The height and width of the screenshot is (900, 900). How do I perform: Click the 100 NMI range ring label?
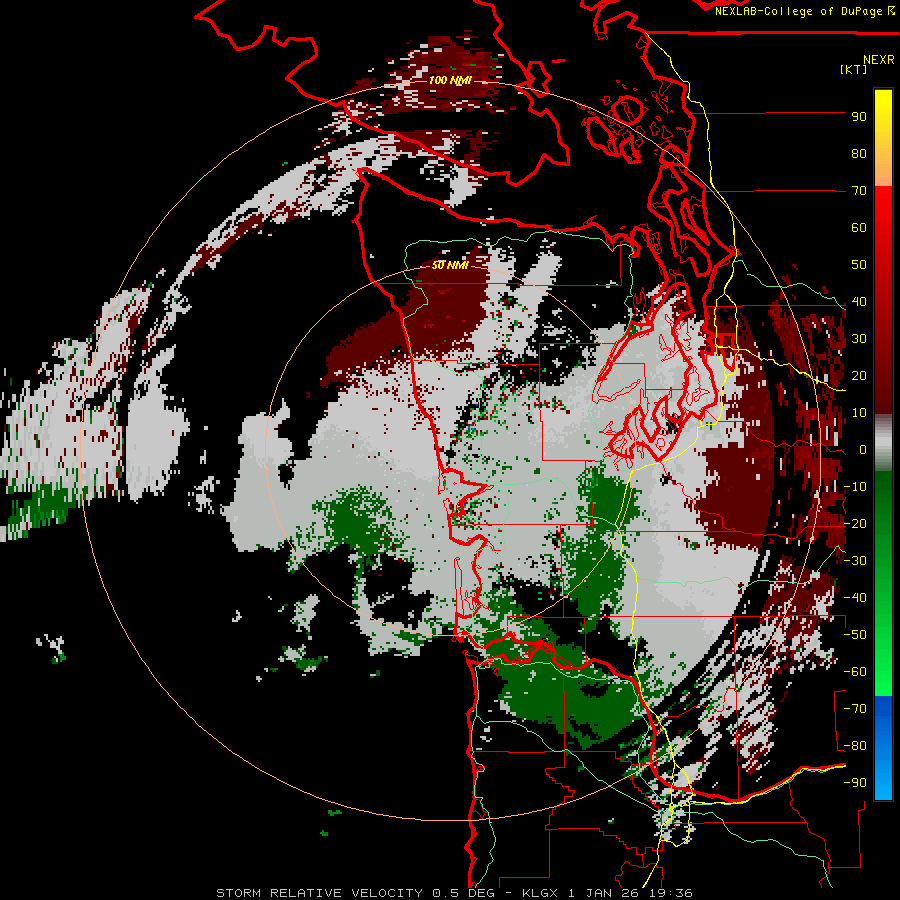click(x=450, y=80)
